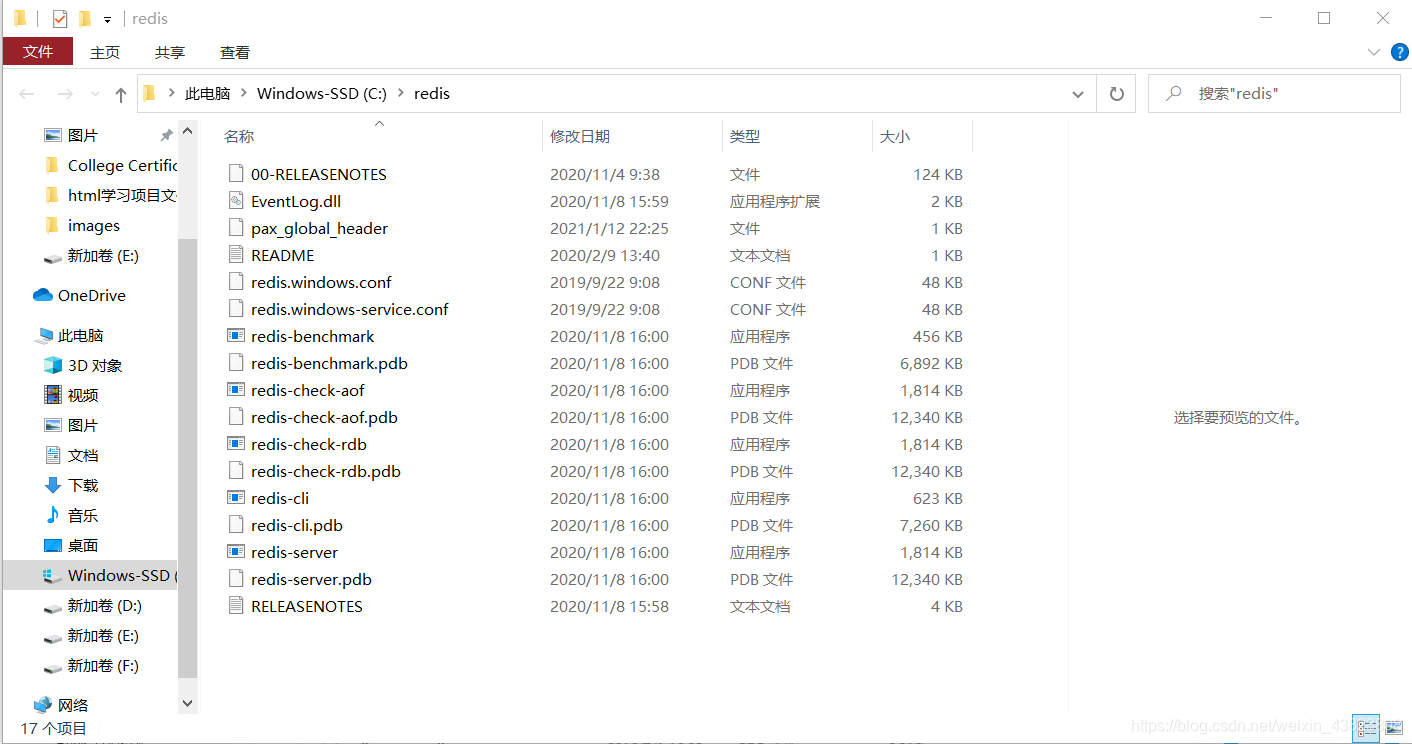Select the pax_global_header file name
The image size is (1412, 744).
(319, 228)
